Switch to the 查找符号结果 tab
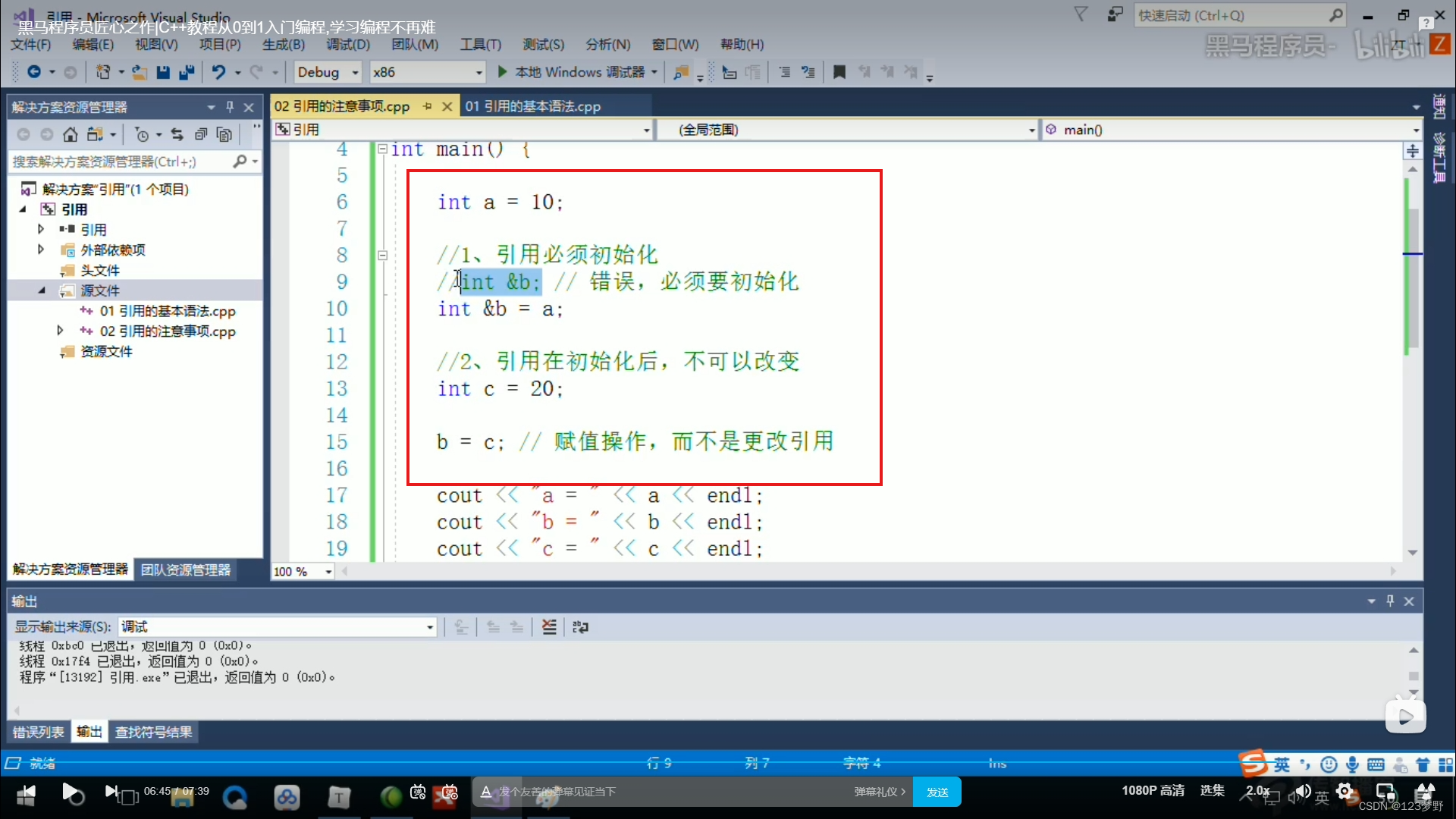1456x819 pixels. tap(154, 732)
